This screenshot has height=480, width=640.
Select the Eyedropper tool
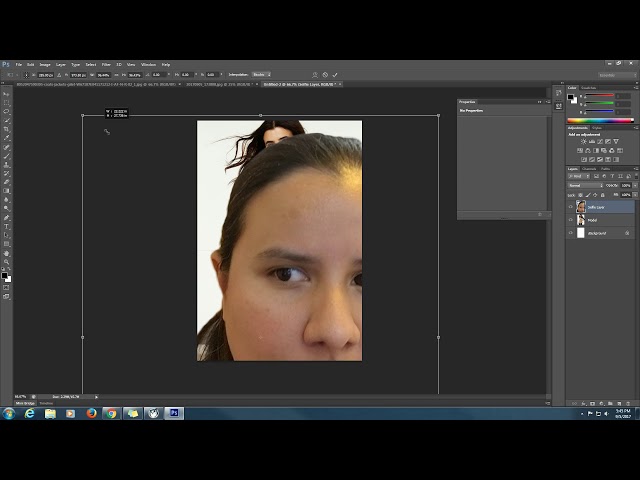point(6,138)
